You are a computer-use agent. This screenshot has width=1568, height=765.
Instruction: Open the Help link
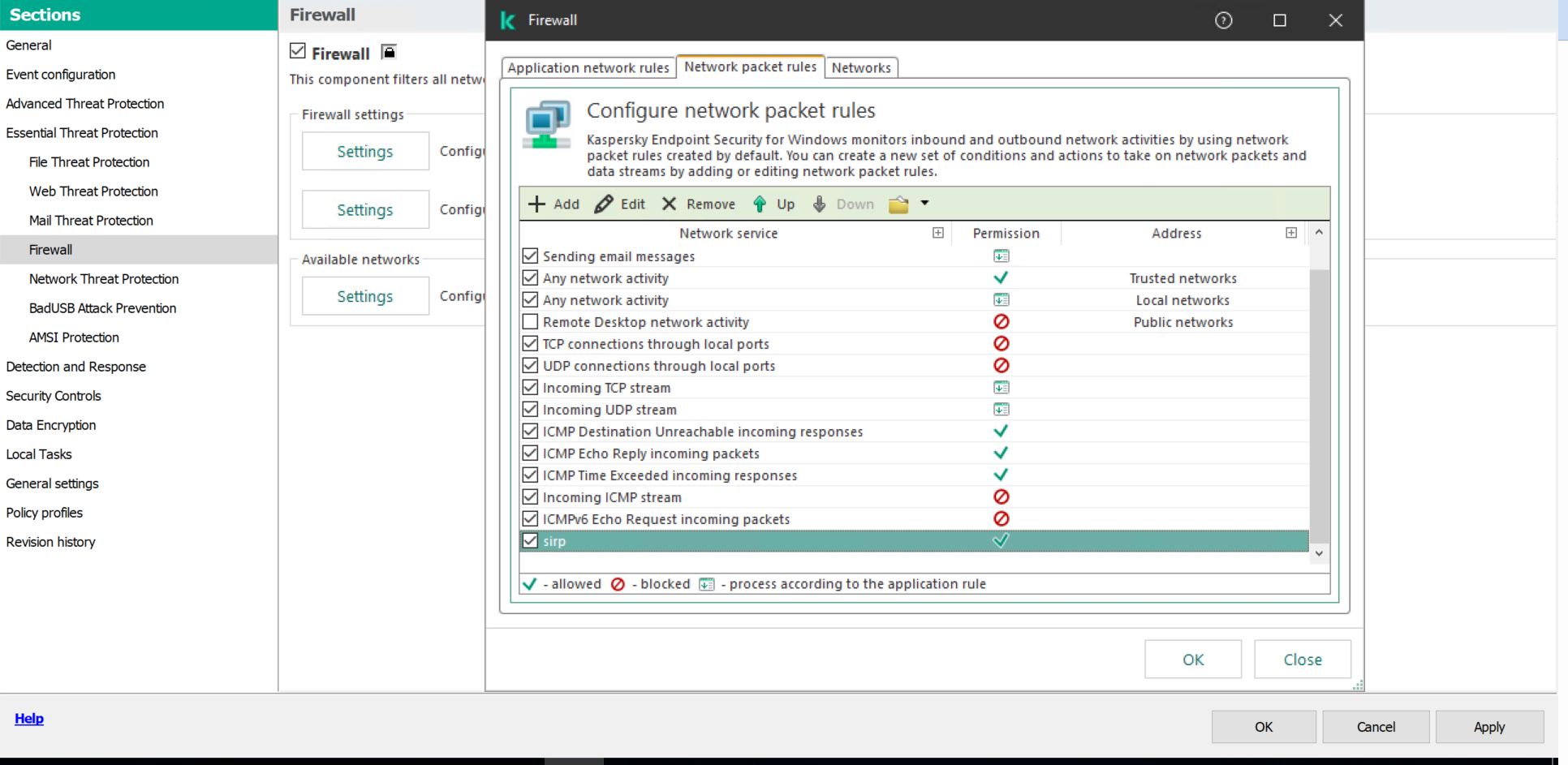[x=29, y=719]
